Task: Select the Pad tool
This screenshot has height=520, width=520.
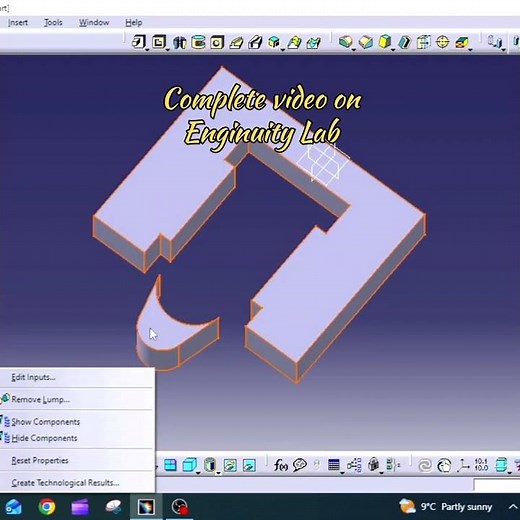Action: [x=138, y=42]
